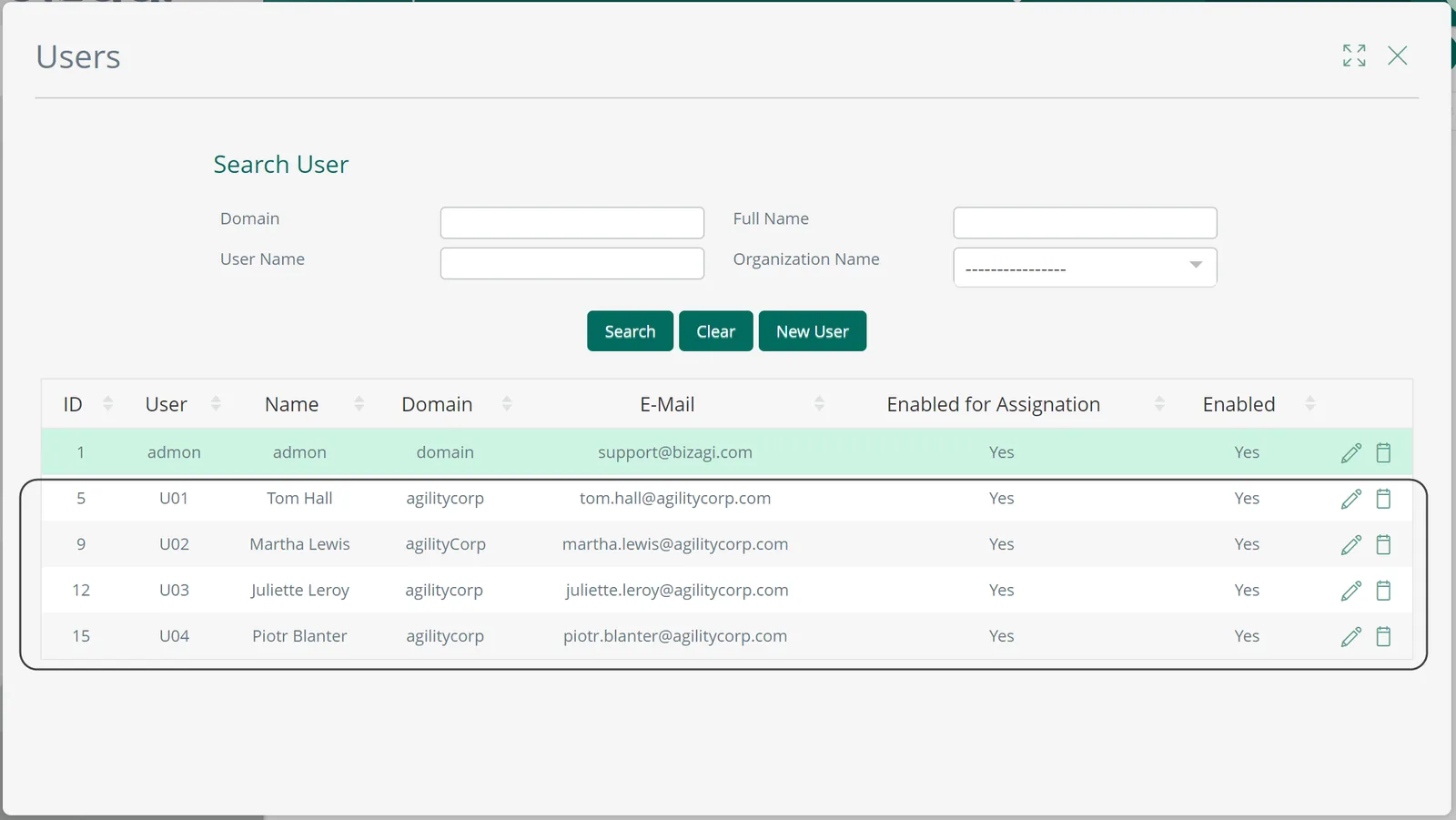Focus the Full Name search field

click(x=1085, y=223)
